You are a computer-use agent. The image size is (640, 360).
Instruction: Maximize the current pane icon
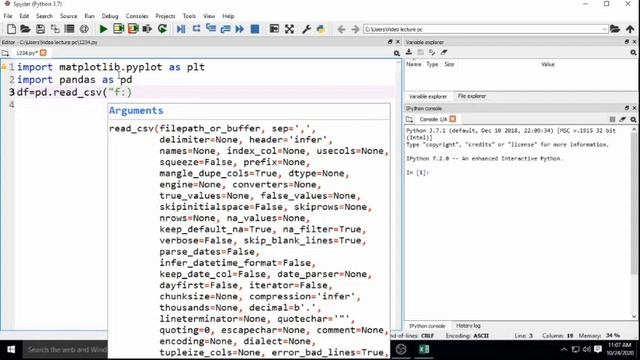(274, 29)
